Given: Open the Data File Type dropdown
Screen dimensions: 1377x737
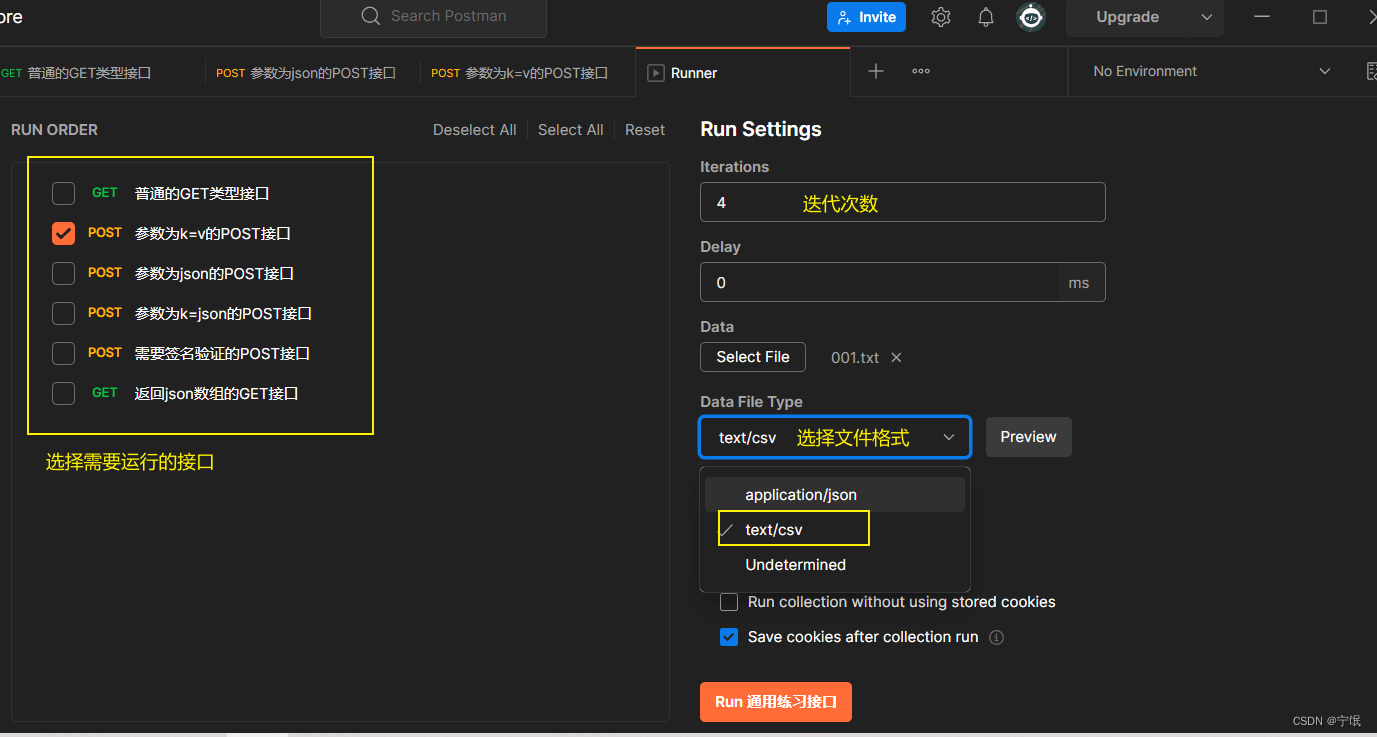Looking at the screenshot, I should 835,437.
